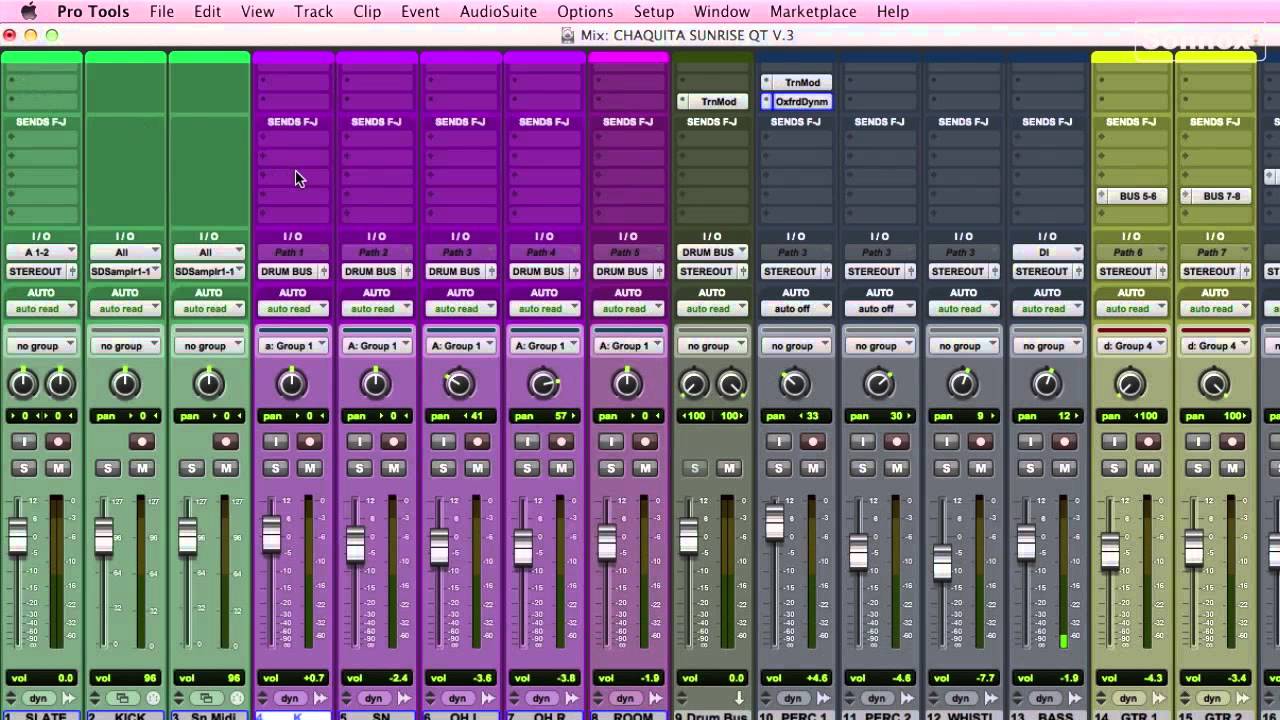The height and width of the screenshot is (720, 1280).
Task: Click the dyn button on PERC 1 track
Action: pyautogui.click(x=793, y=698)
